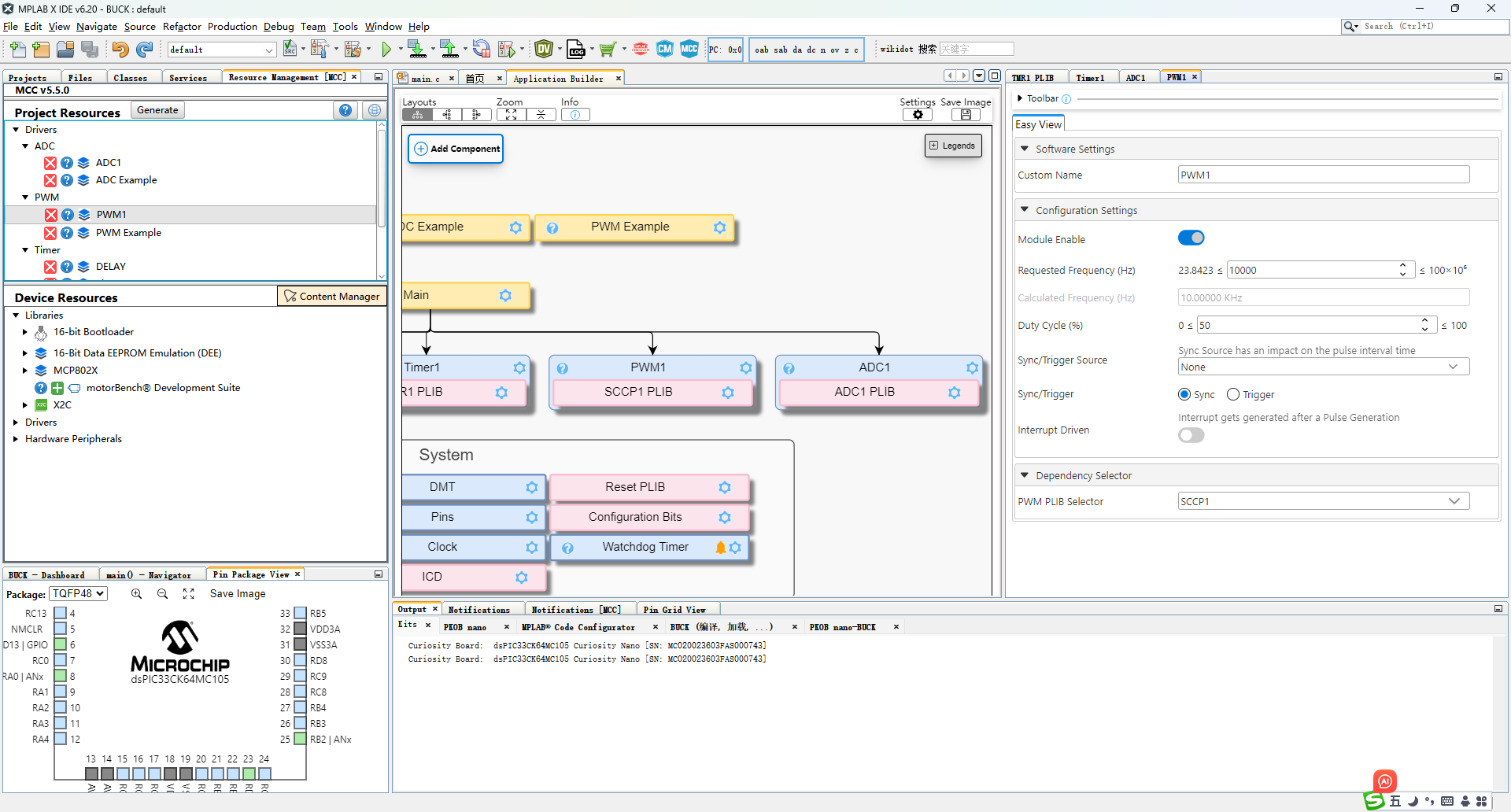
Task: Click the New Project toolbar icon
Action: [41, 50]
